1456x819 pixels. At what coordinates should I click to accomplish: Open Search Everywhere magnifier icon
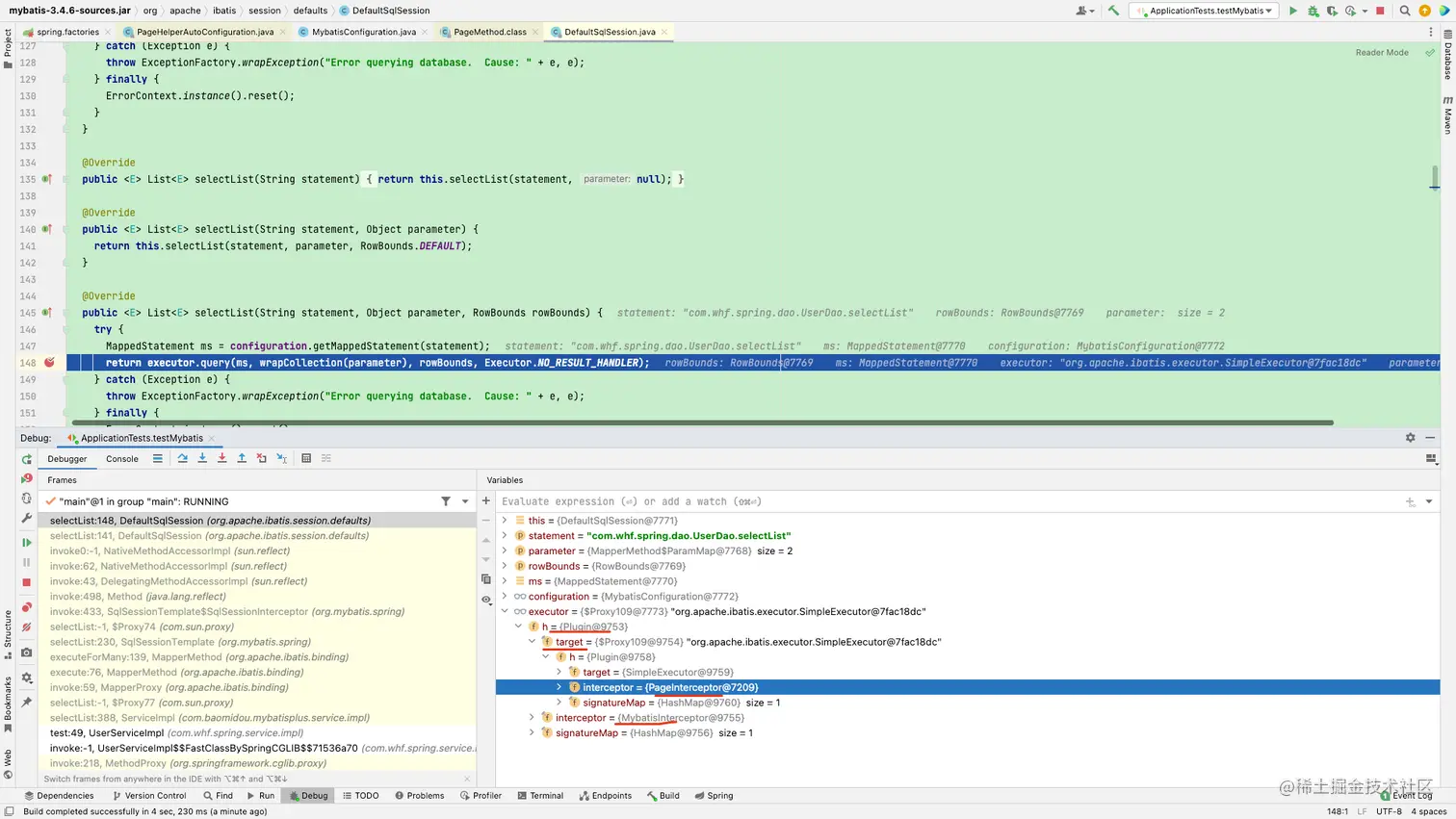(1405, 11)
